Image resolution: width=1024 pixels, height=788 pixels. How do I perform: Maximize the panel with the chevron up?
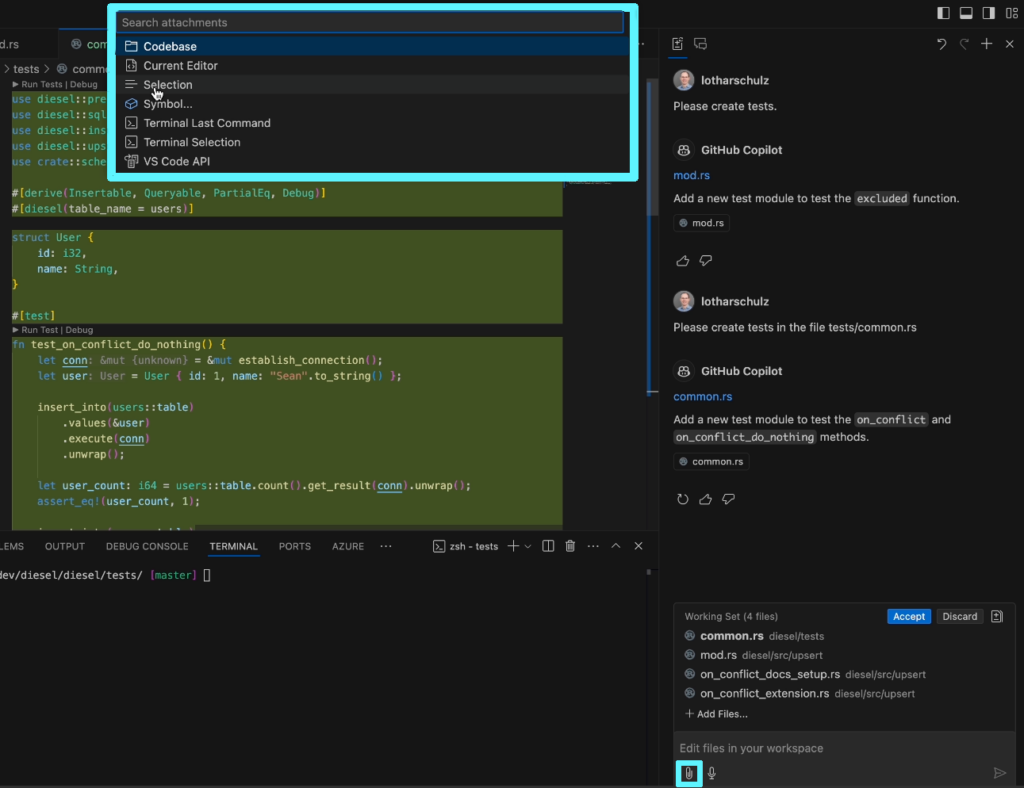616,546
